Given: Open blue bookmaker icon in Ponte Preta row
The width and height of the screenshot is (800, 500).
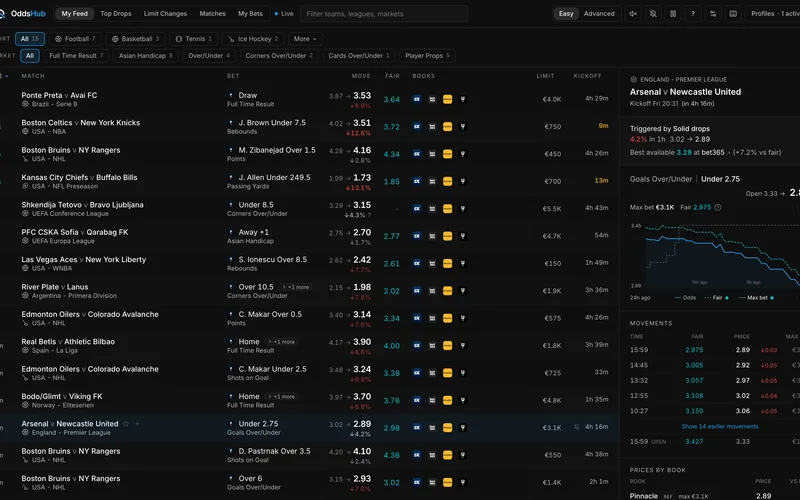Looking at the screenshot, I should click(417, 99).
